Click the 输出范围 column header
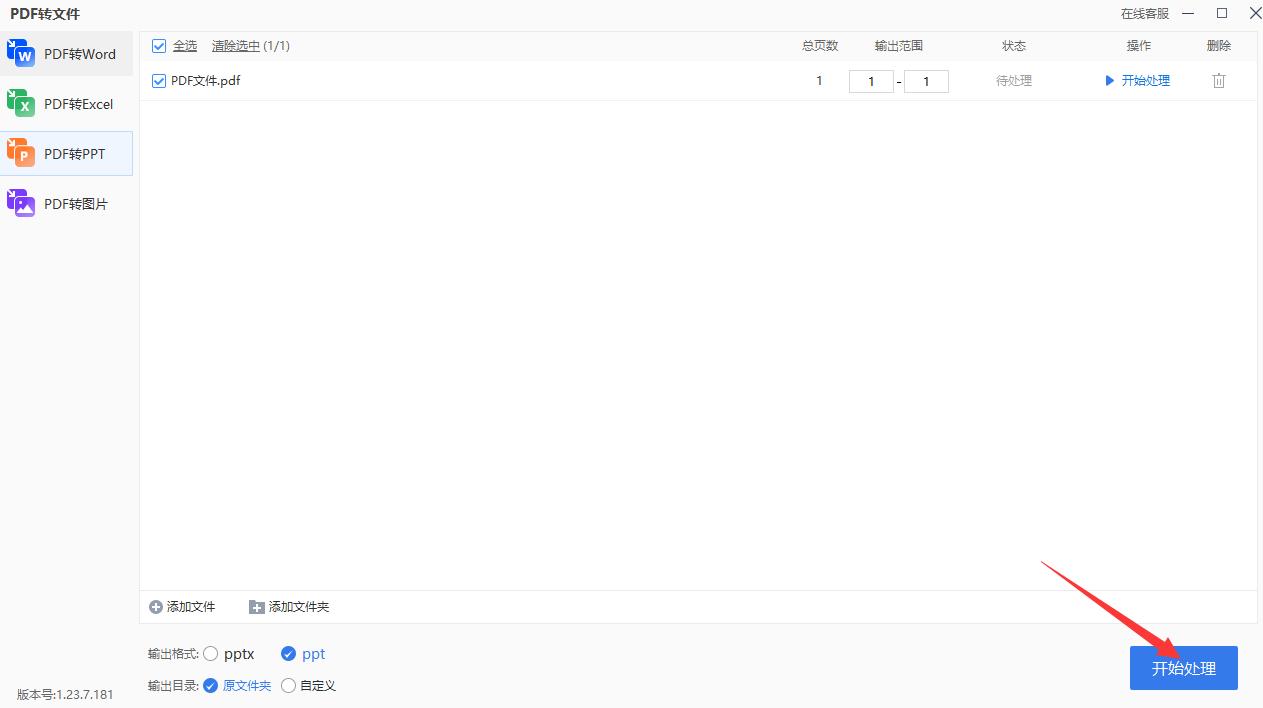 [x=899, y=46]
